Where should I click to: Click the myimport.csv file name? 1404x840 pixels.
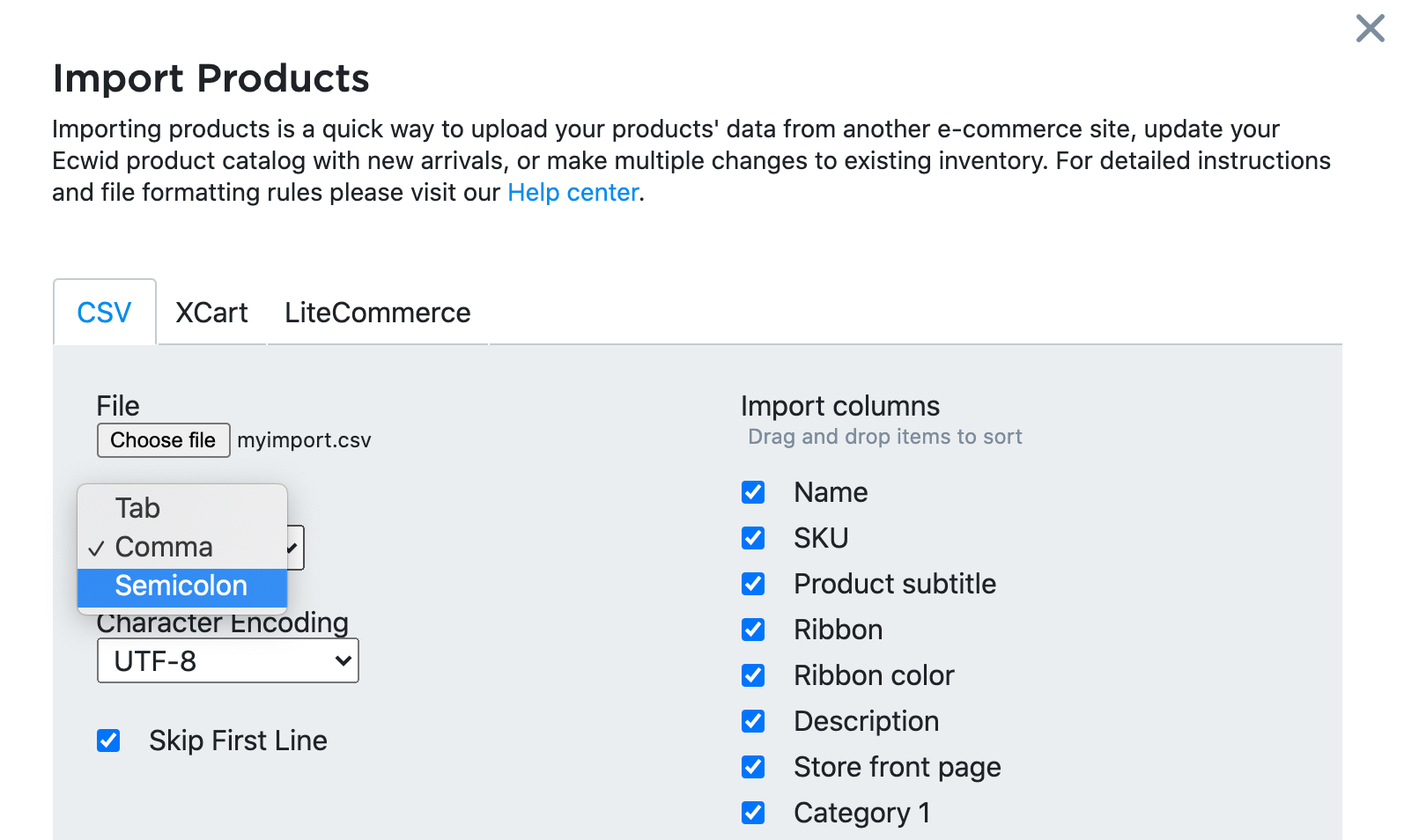pos(304,439)
